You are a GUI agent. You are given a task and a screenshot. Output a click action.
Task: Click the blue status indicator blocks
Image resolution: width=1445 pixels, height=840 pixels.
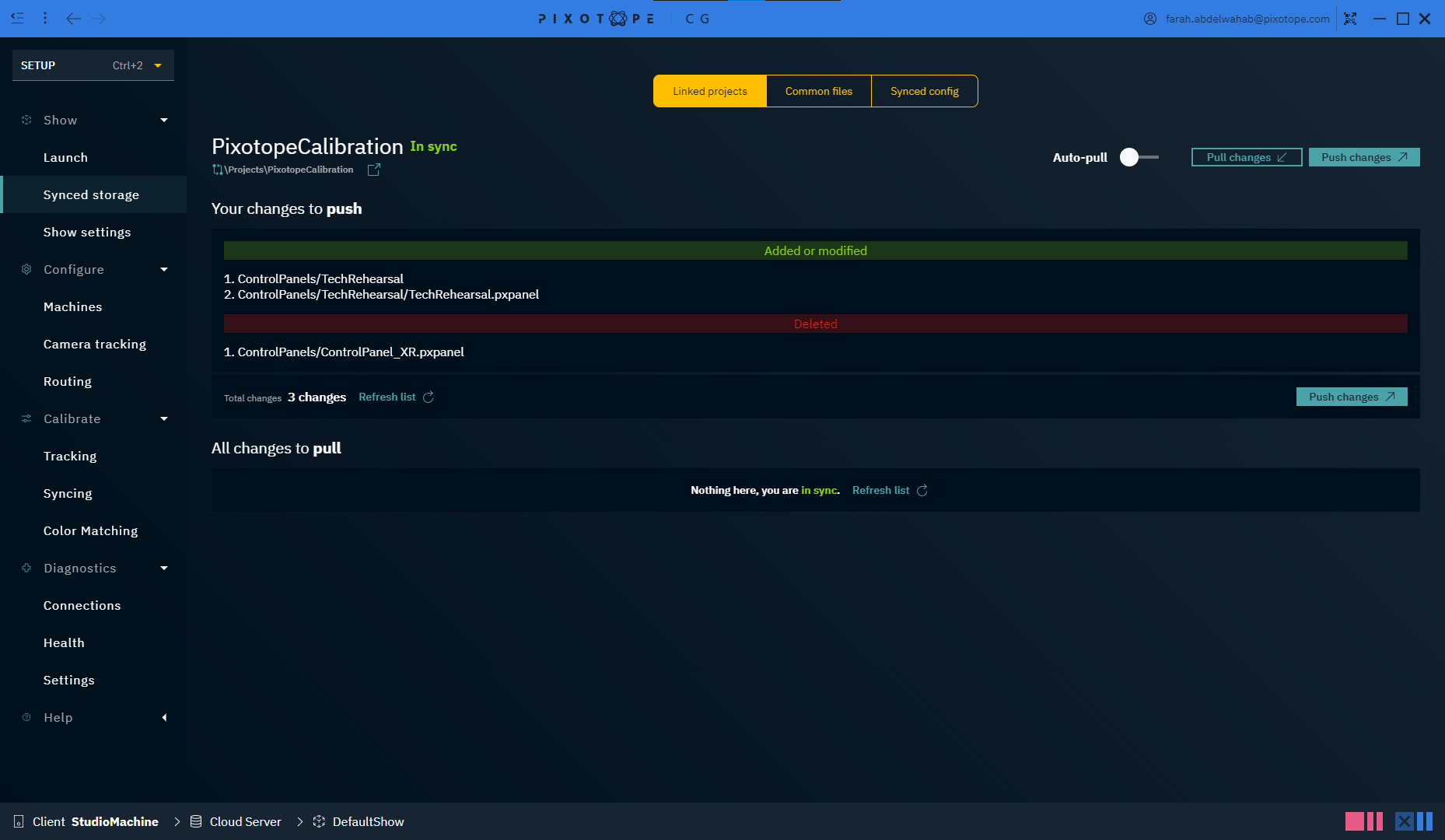click(x=1414, y=821)
